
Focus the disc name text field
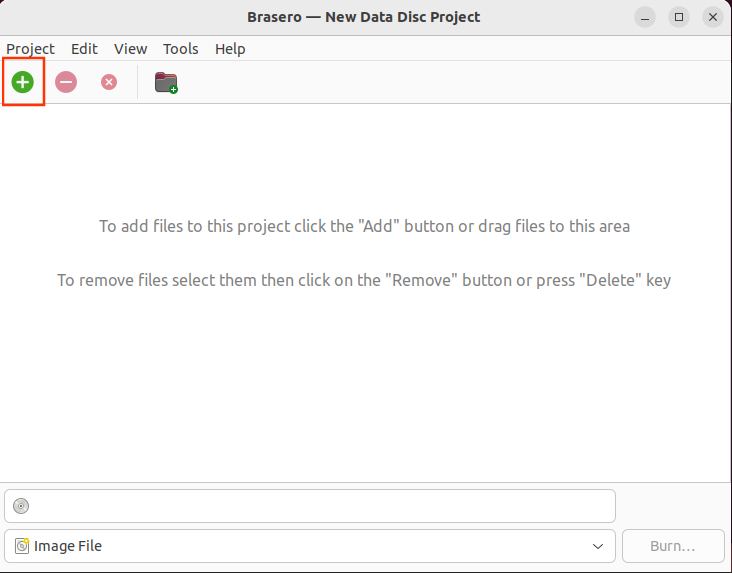tap(310, 506)
